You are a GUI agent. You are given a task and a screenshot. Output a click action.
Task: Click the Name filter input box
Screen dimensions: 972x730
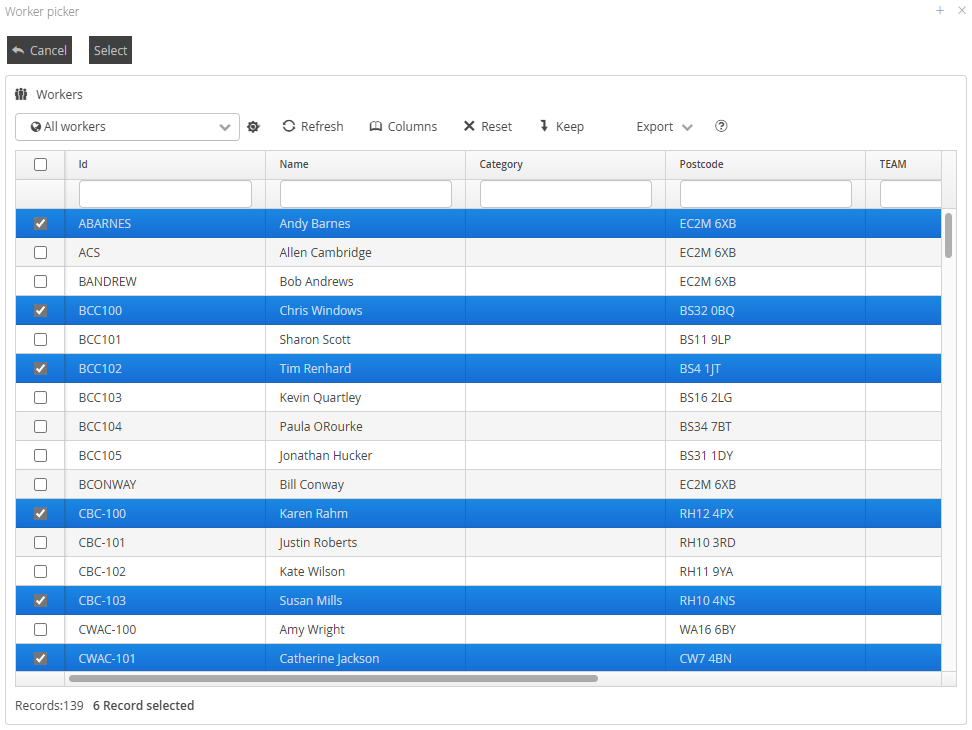(366, 194)
